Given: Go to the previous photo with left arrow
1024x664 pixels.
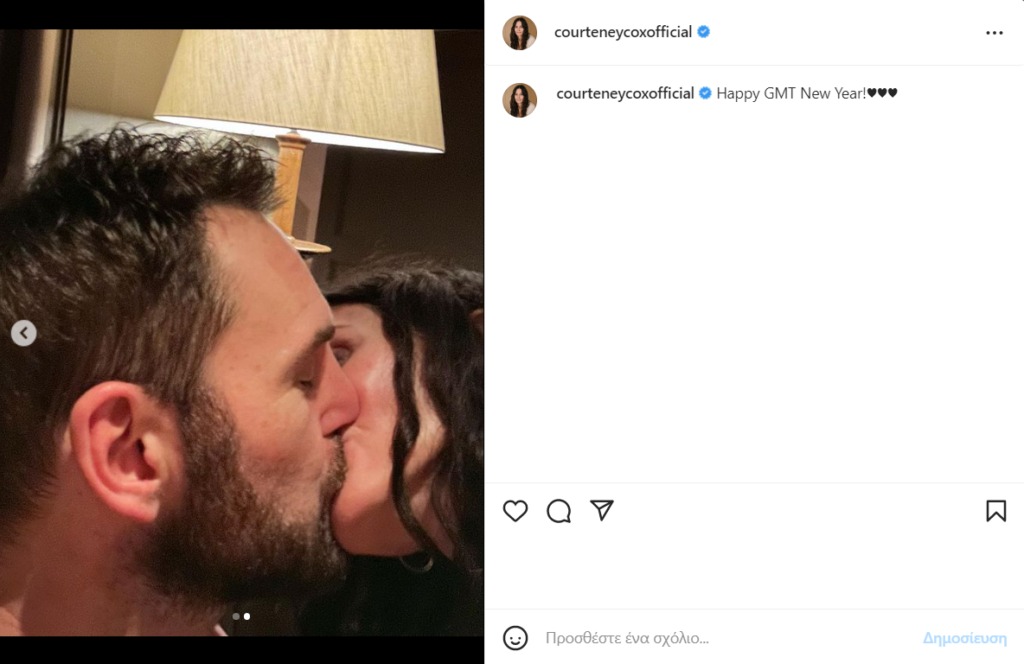Looking at the screenshot, I should coord(24,333).
